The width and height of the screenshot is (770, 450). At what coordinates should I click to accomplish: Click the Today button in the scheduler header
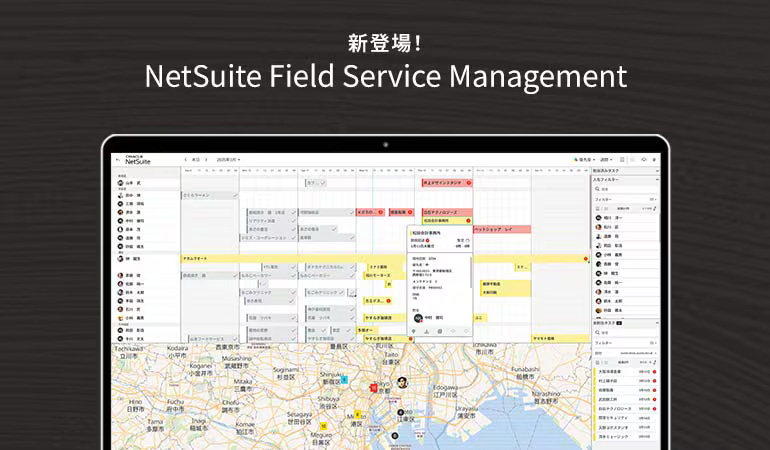pos(196,160)
